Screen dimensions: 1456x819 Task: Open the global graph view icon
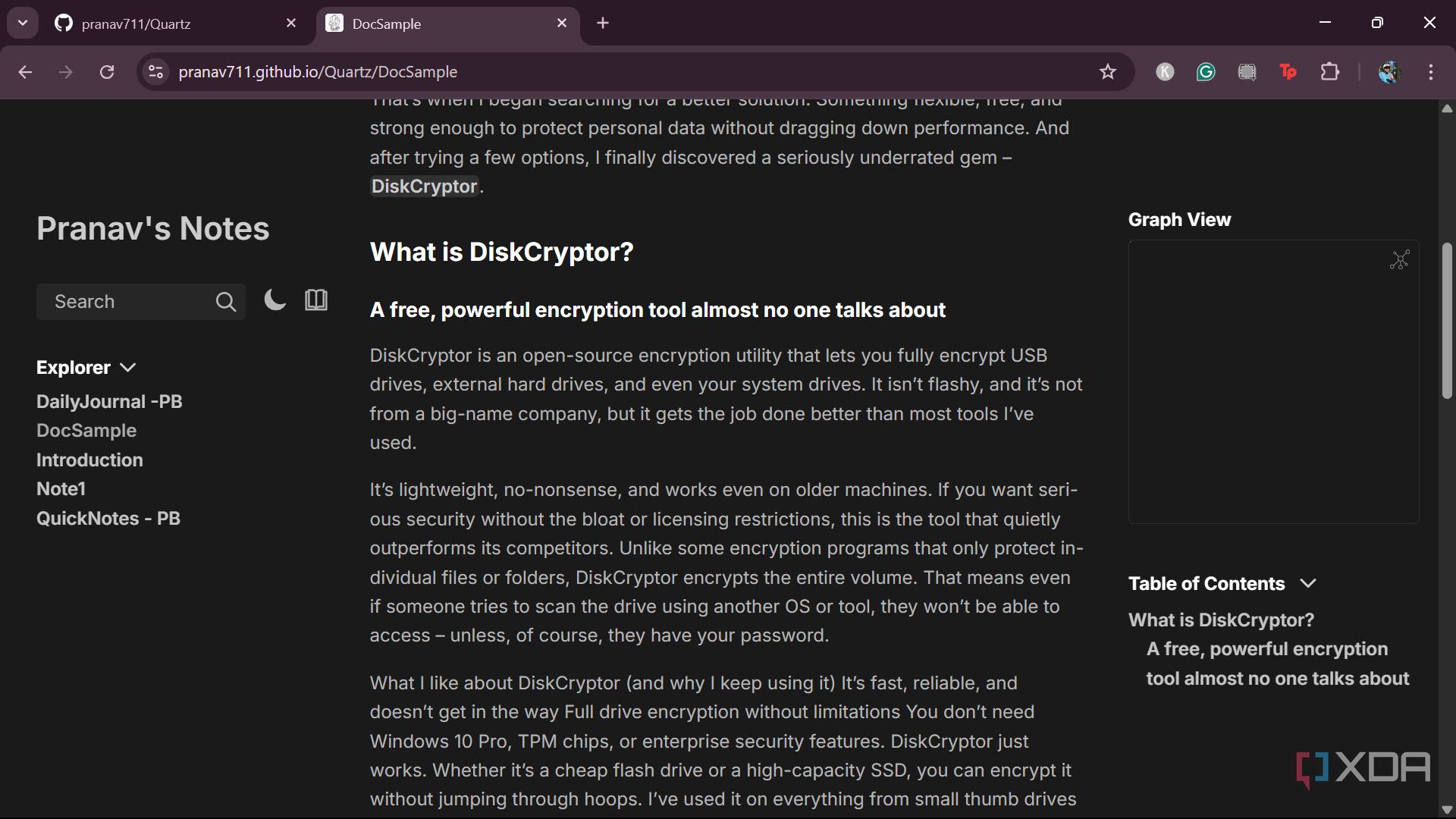pyautogui.click(x=1399, y=260)
